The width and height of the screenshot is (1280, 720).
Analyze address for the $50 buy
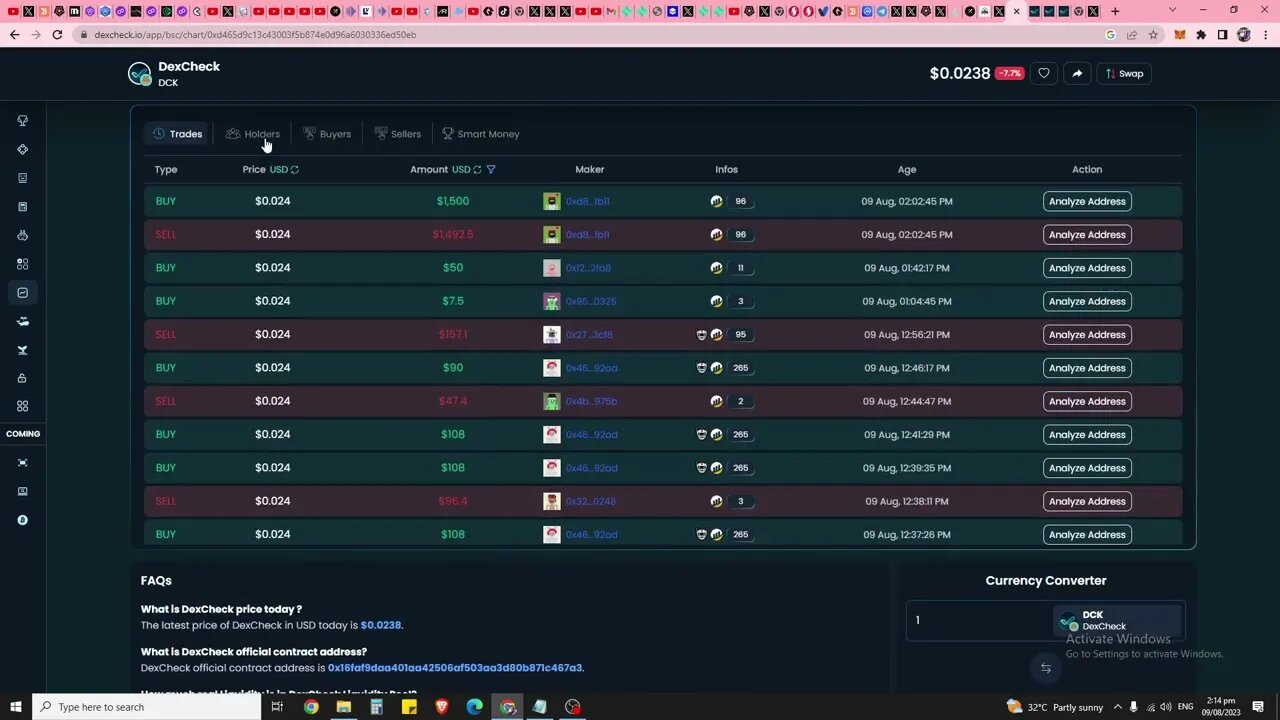point(1087,268)
